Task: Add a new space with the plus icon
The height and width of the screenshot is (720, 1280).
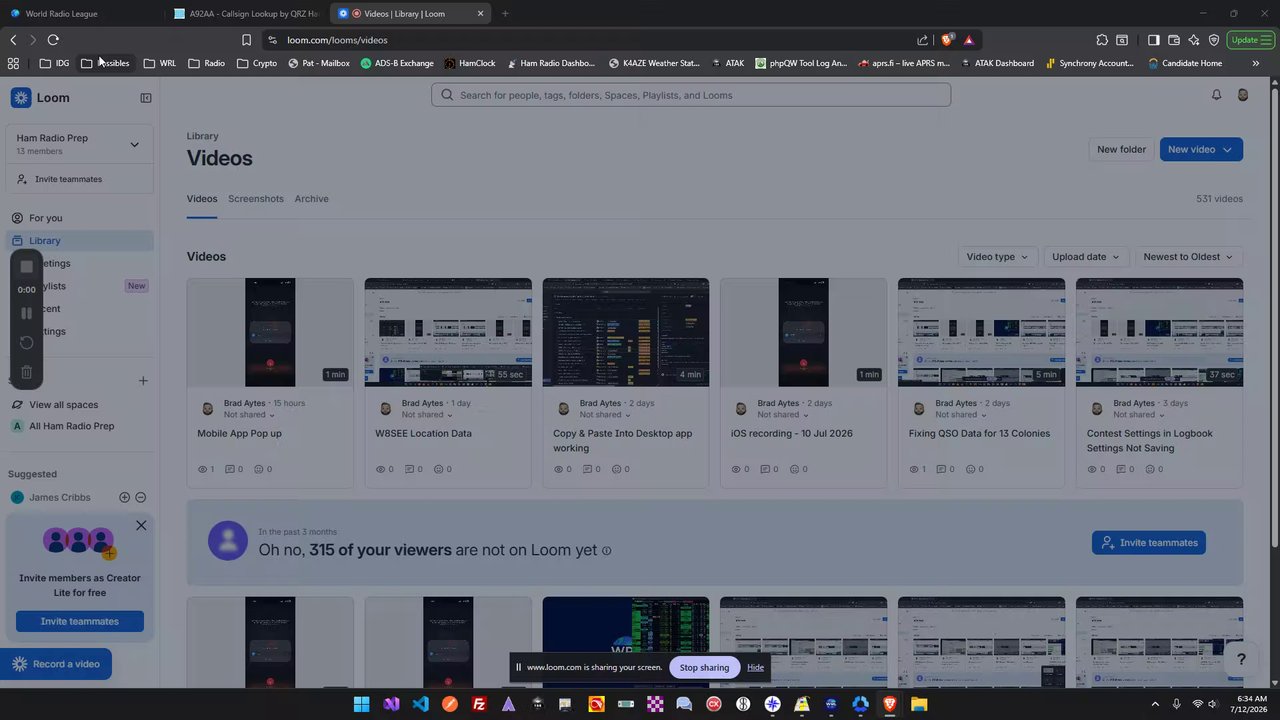Action: (143, 381)
